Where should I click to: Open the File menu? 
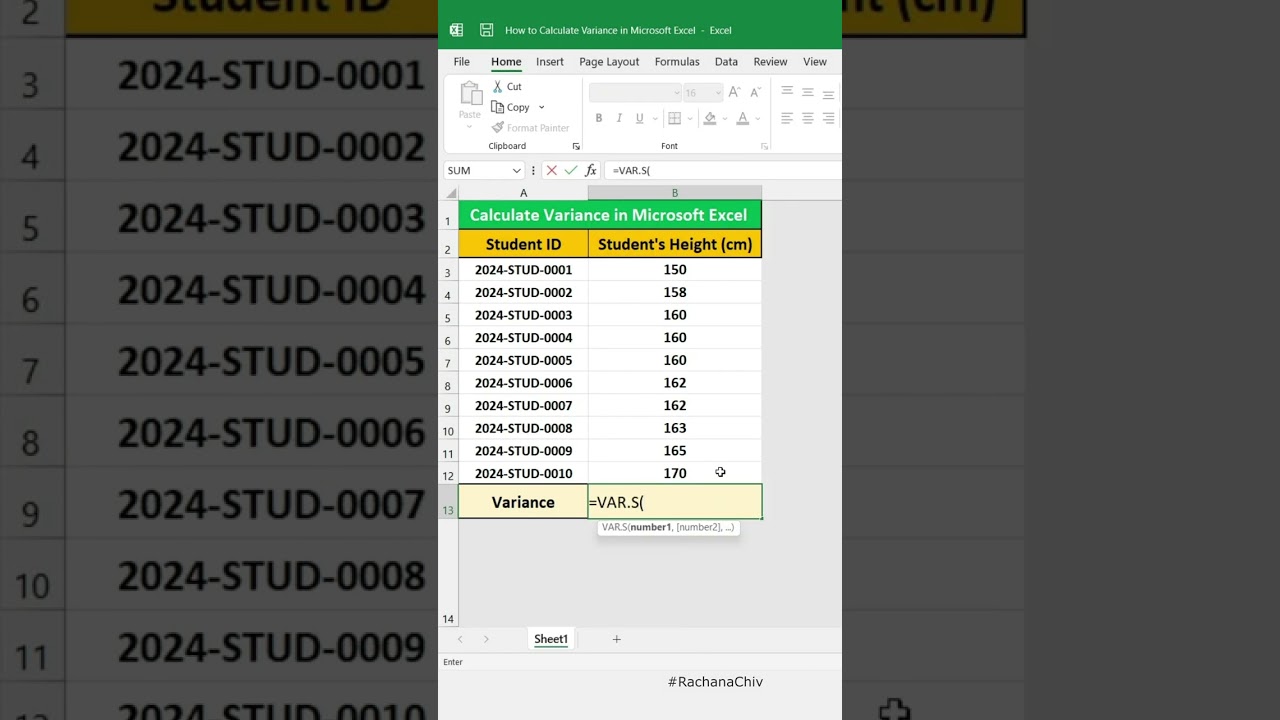461,62
